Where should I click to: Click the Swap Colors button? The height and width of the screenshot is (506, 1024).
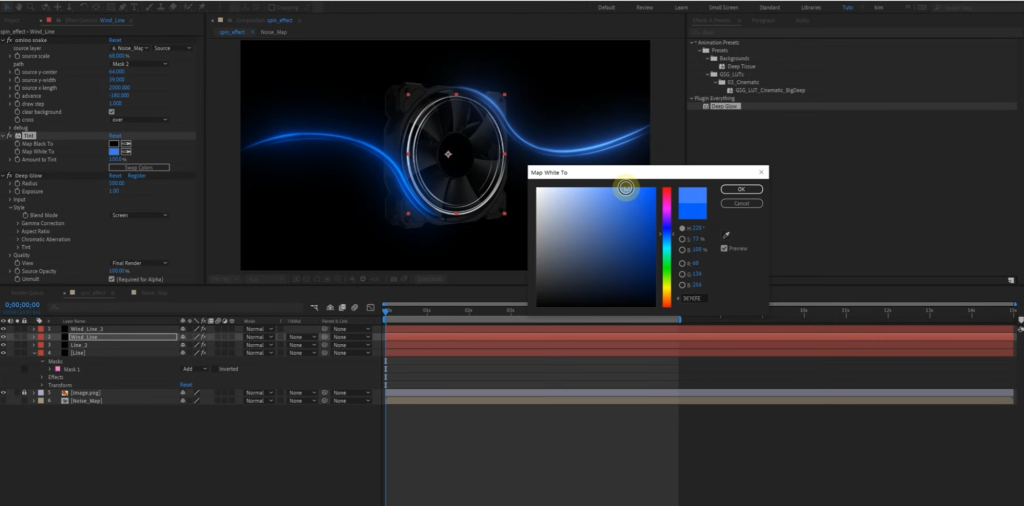coord(139,167)
